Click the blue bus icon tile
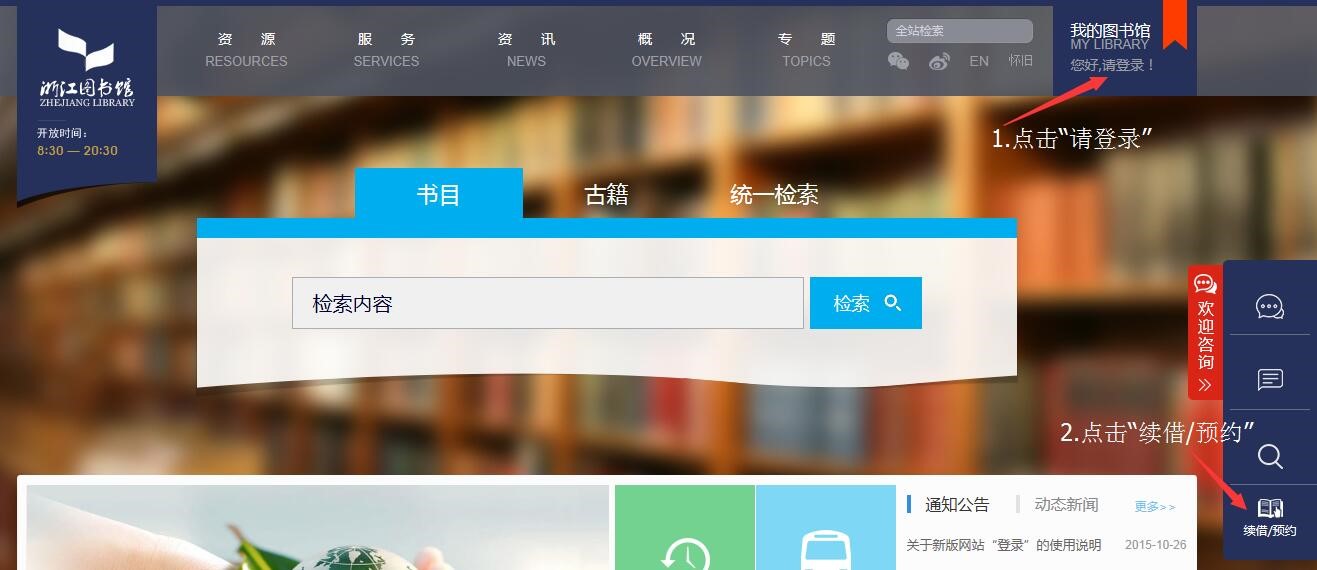This screenshot has height=570, width=1317. pyautogui.click(x=826, y=527)
